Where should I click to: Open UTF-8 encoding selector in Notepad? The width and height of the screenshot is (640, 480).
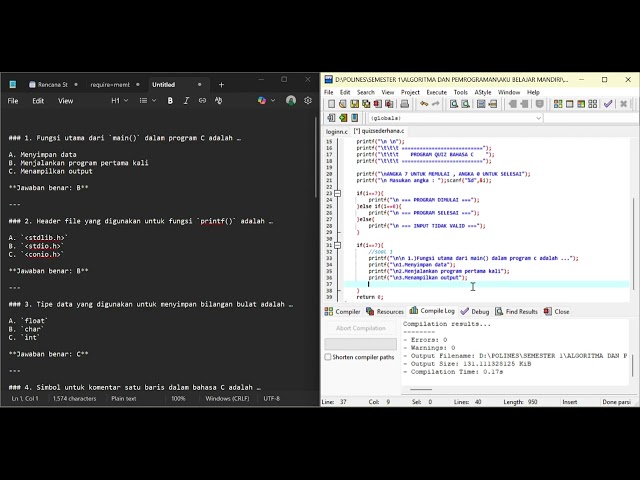(272, 398)
